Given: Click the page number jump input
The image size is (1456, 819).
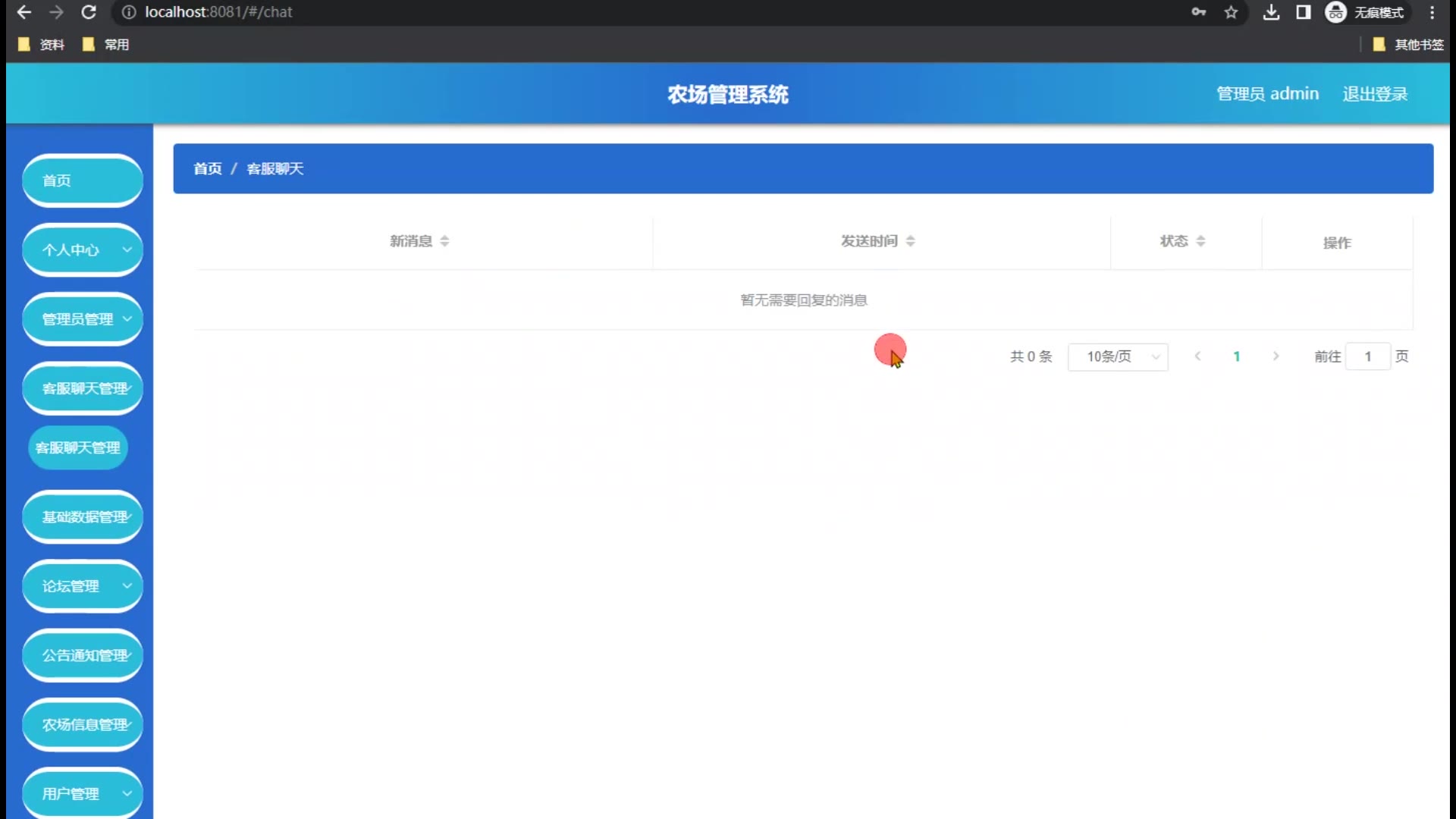Looking at the screenshot, I should 1367,356.
